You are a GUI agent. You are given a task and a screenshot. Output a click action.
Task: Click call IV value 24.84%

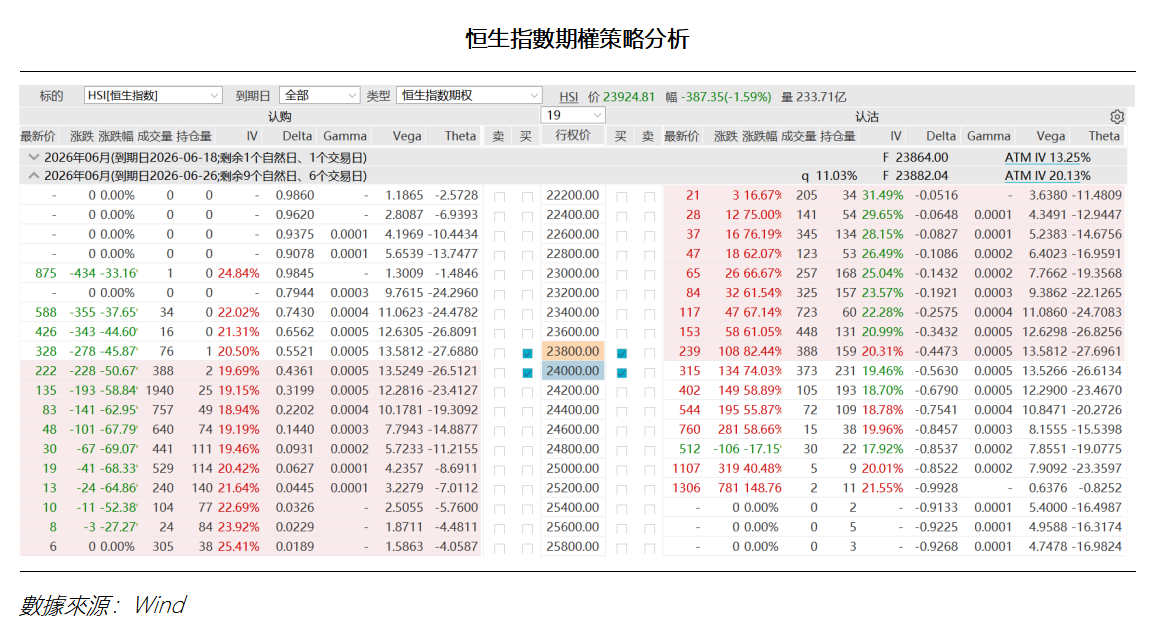(x=238, y=273)
